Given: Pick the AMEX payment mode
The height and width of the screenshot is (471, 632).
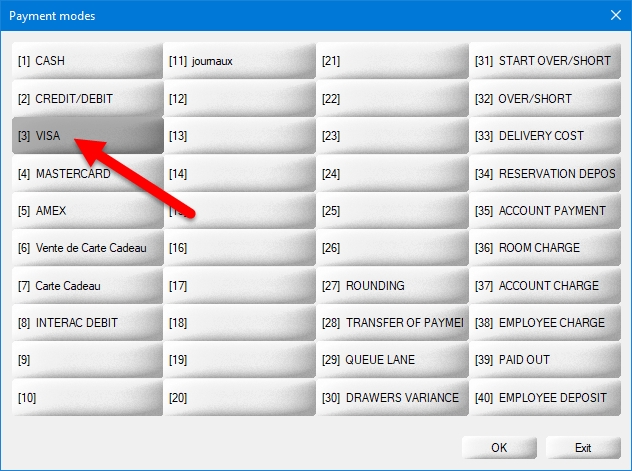Looking at the screenshot, I should (88, 211).
